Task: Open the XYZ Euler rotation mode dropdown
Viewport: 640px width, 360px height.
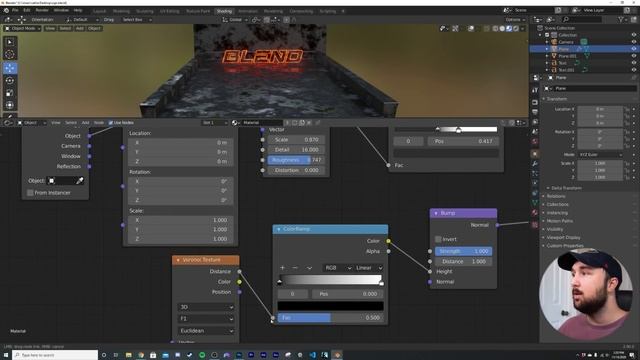Action: pyautogui.click(x=600, y=155)
